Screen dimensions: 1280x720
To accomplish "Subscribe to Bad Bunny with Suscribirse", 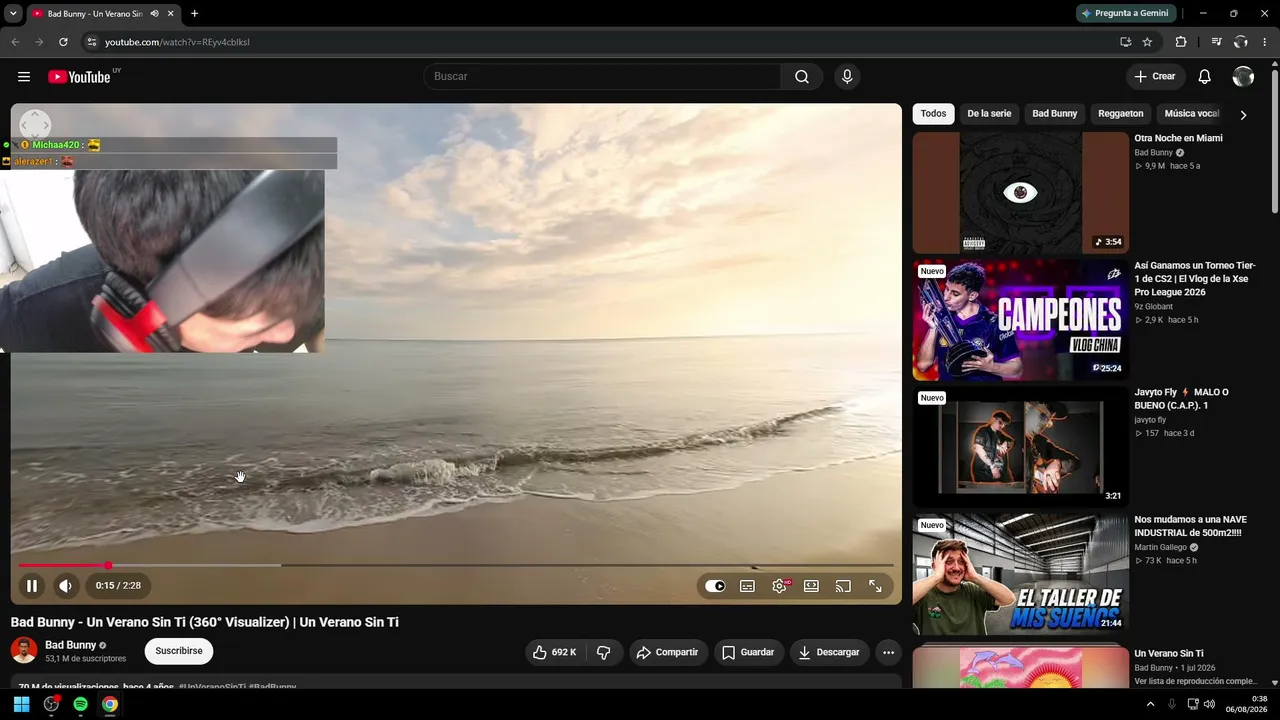I will click(179, 651).
